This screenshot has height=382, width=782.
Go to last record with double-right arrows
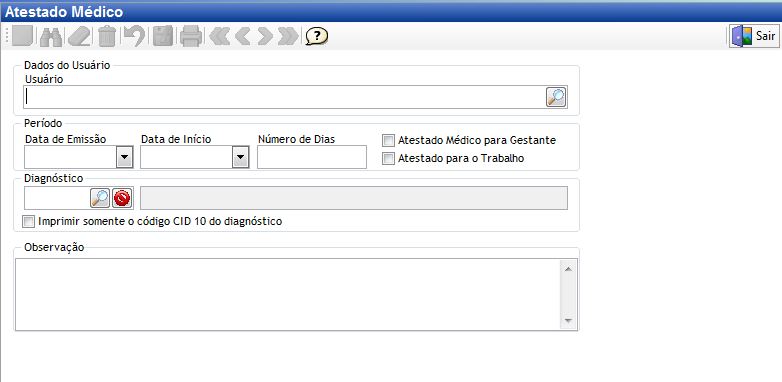tap(288, 36)
